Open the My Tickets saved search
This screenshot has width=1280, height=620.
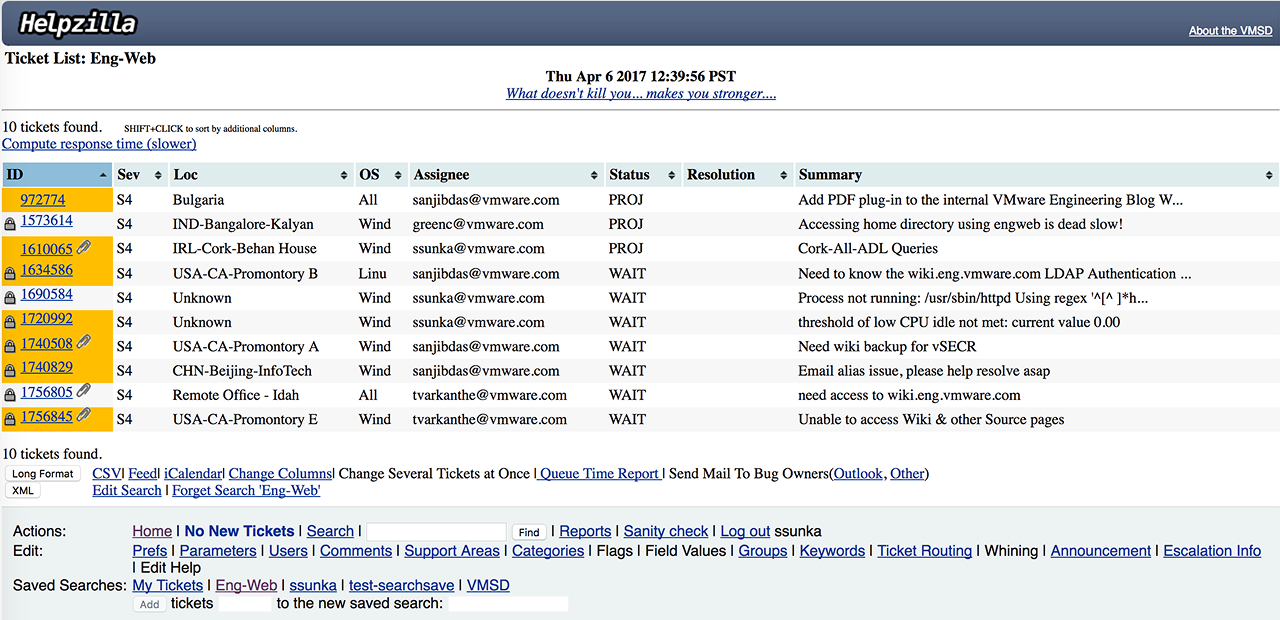(x=167, y=585)
